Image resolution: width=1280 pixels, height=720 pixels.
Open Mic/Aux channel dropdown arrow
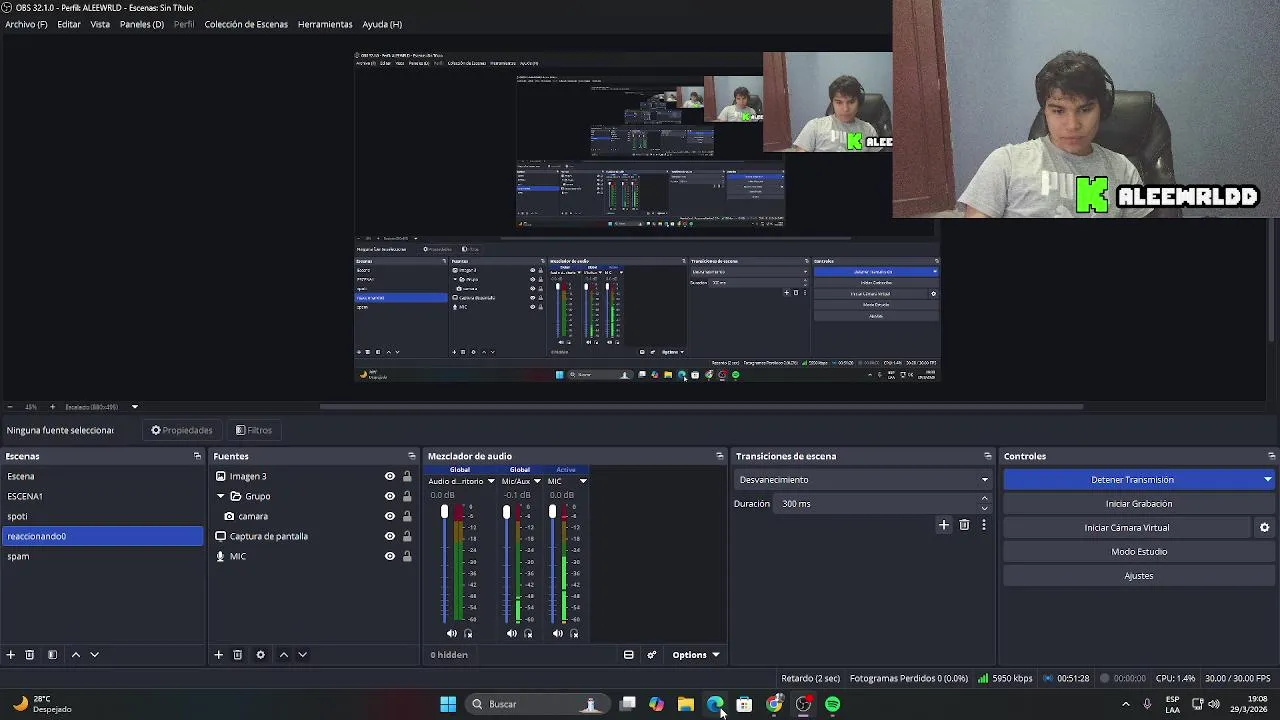pos(537,481)
